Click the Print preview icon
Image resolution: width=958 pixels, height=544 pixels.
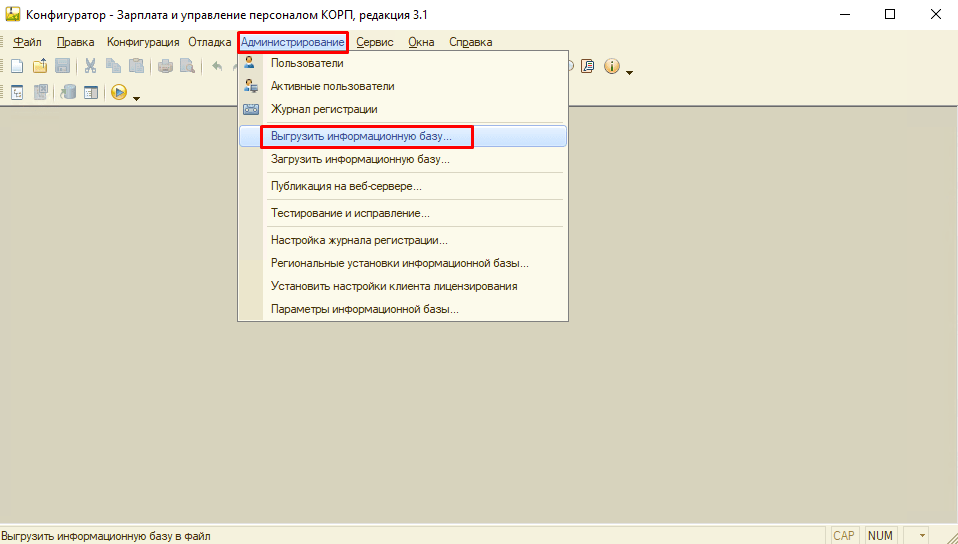(188, 66)
